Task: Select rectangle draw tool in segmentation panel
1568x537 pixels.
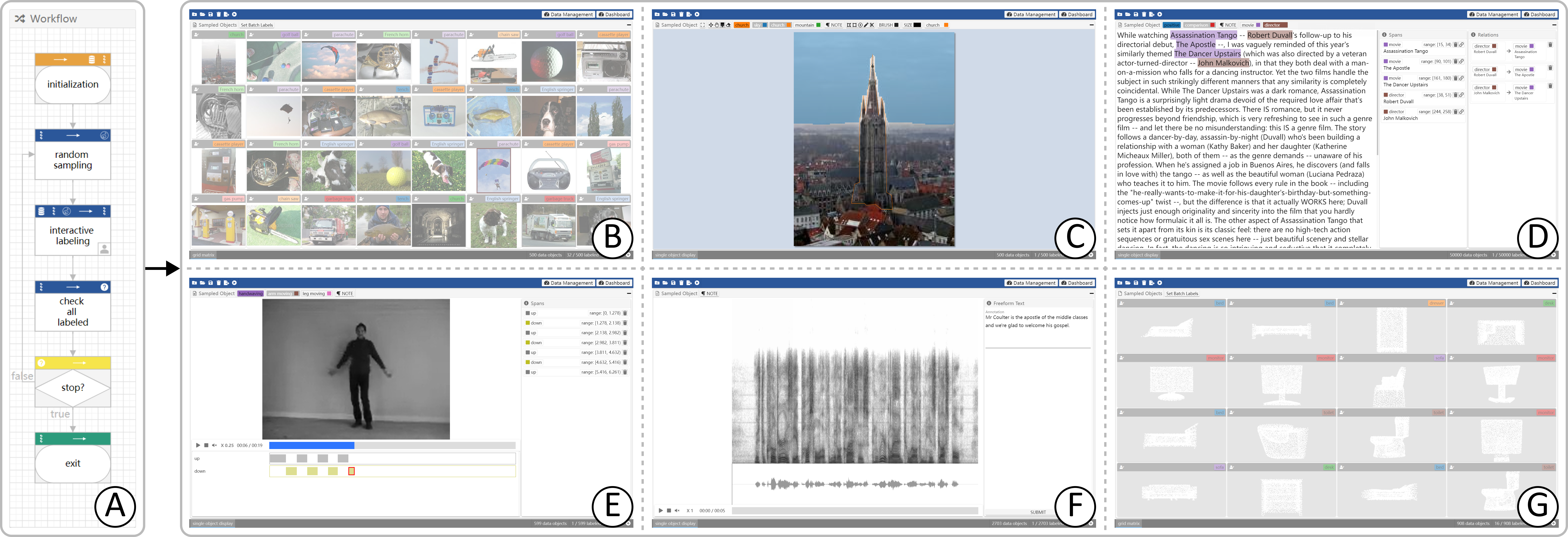Action: (855, 25)
